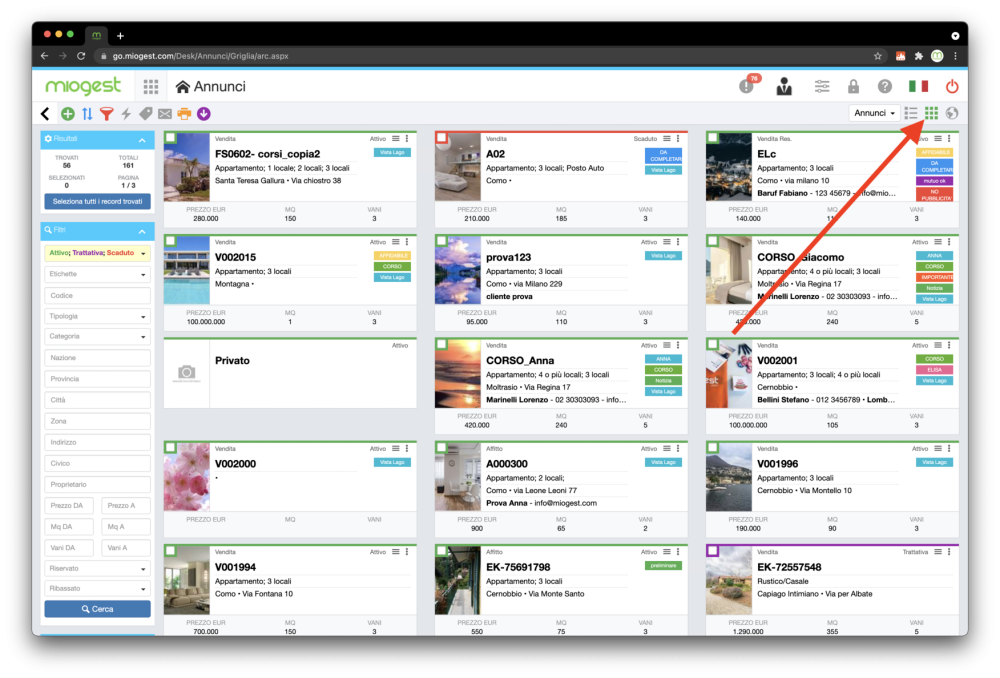The image size is (1000, 678).
Task: Select checkbox on V002000 card
Action: (170, 448)
